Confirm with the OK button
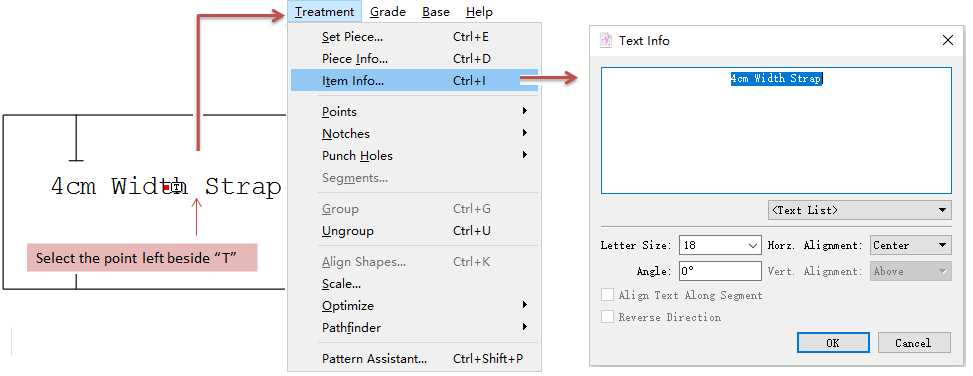Screen dimensions: 973x376 pos(833,343)
